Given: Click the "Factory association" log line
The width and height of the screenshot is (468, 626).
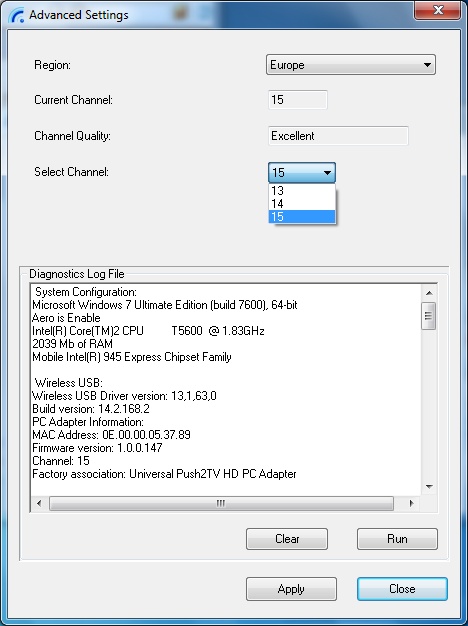Looking at the screenshot, I should 164,474.
